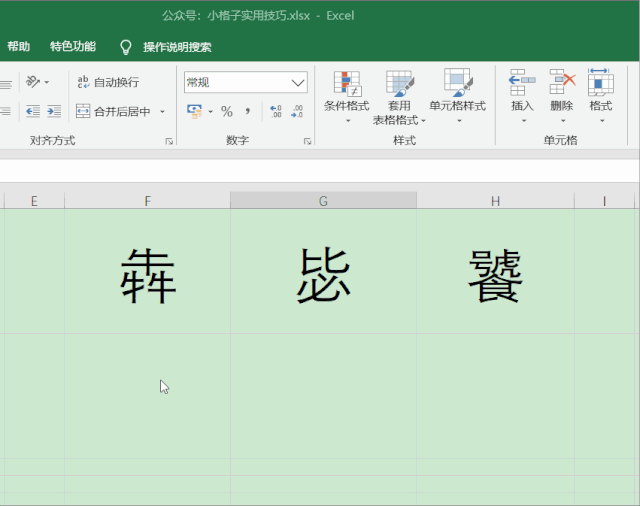Screen dimensions: 640x506
Task: Click the increase indent icon
Action: 54,111
